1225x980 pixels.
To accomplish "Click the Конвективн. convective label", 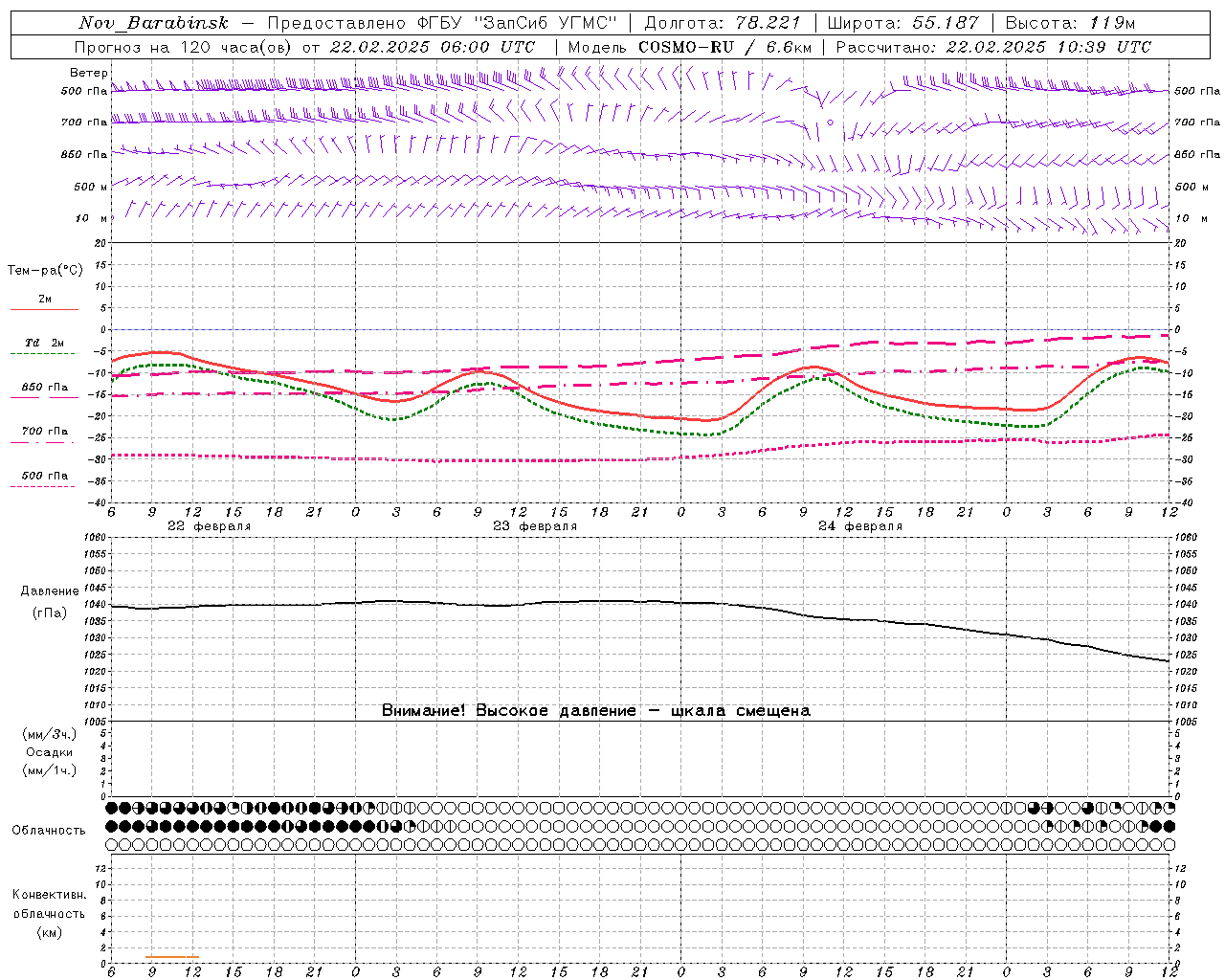I will click(x=49, y=895).
